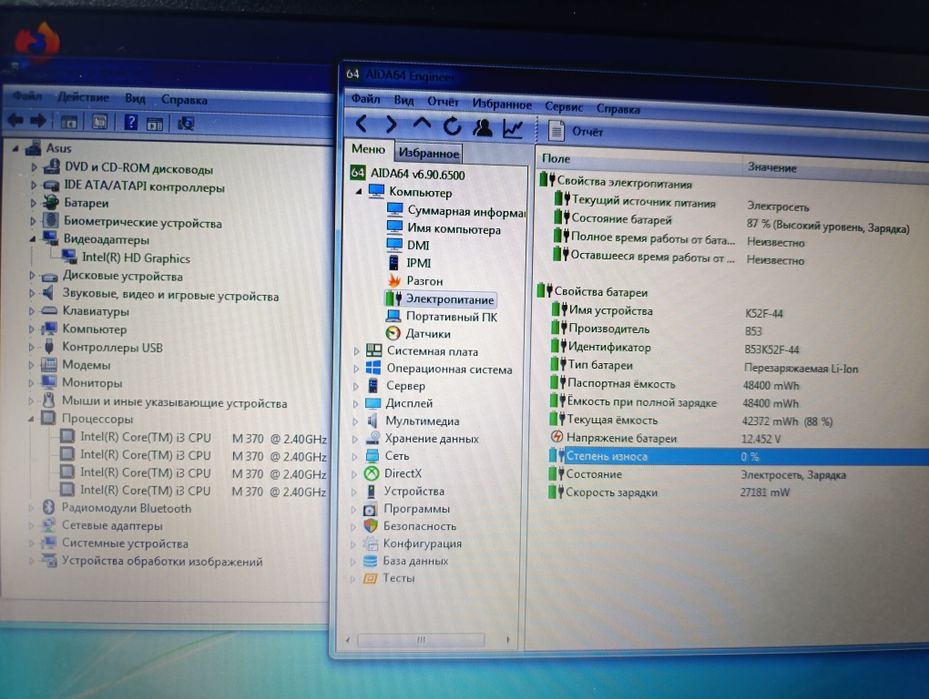
Task: Open Действие menu in Device Manager
Action: click(84, 97)
